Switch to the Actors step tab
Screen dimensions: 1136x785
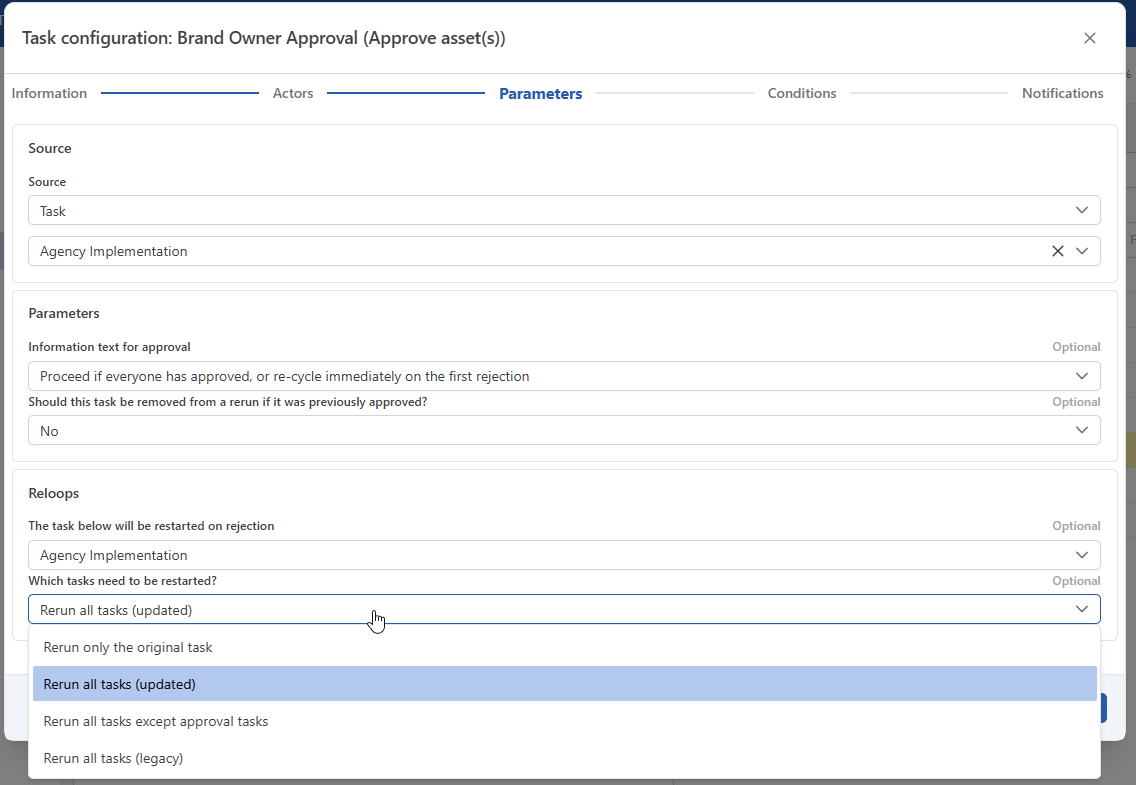[x=293, y=93]
